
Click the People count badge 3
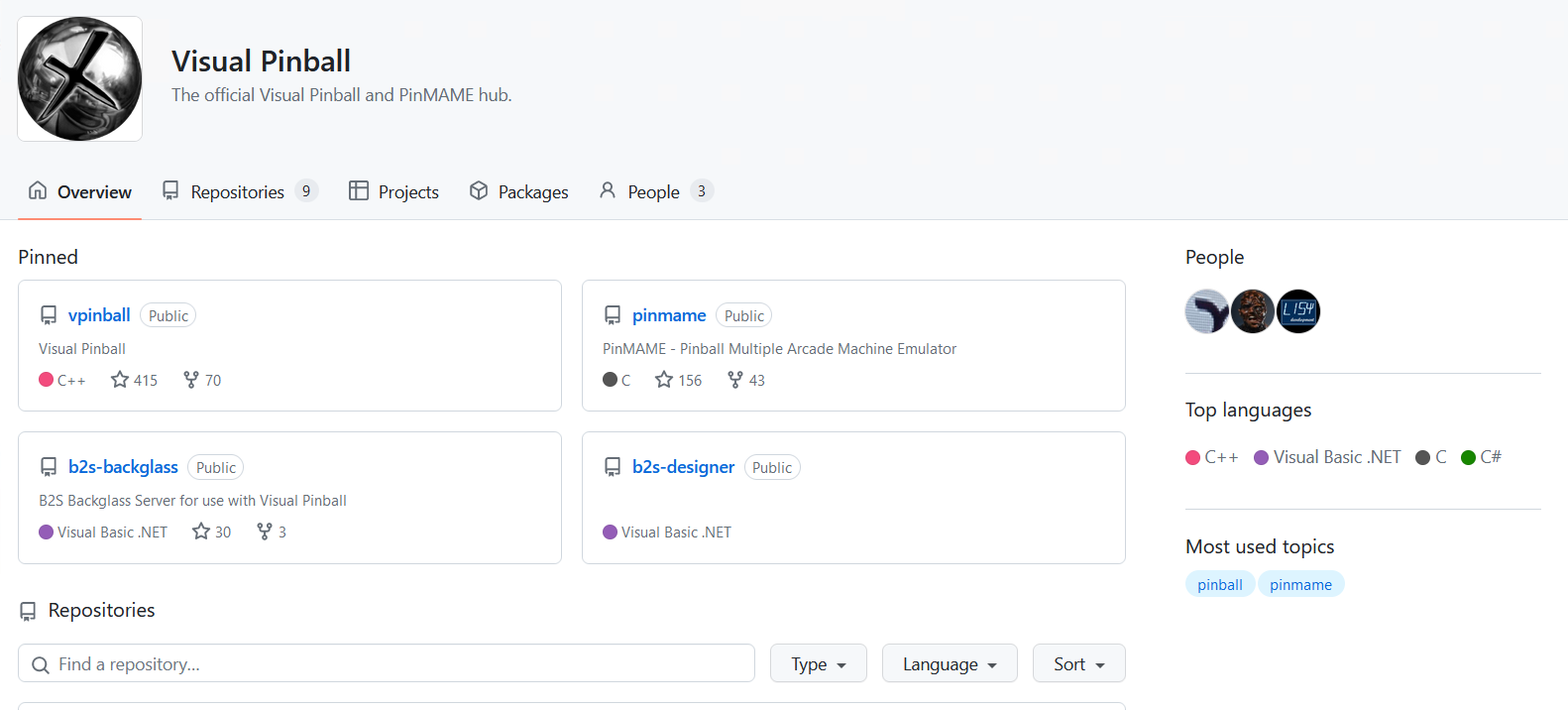click(702, 191)
